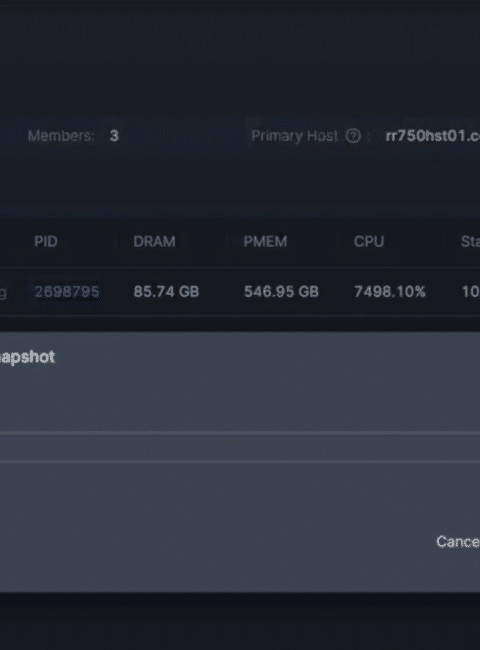
Task: Click the primary host name rr750hst01
Action: (x=433, y=136)
